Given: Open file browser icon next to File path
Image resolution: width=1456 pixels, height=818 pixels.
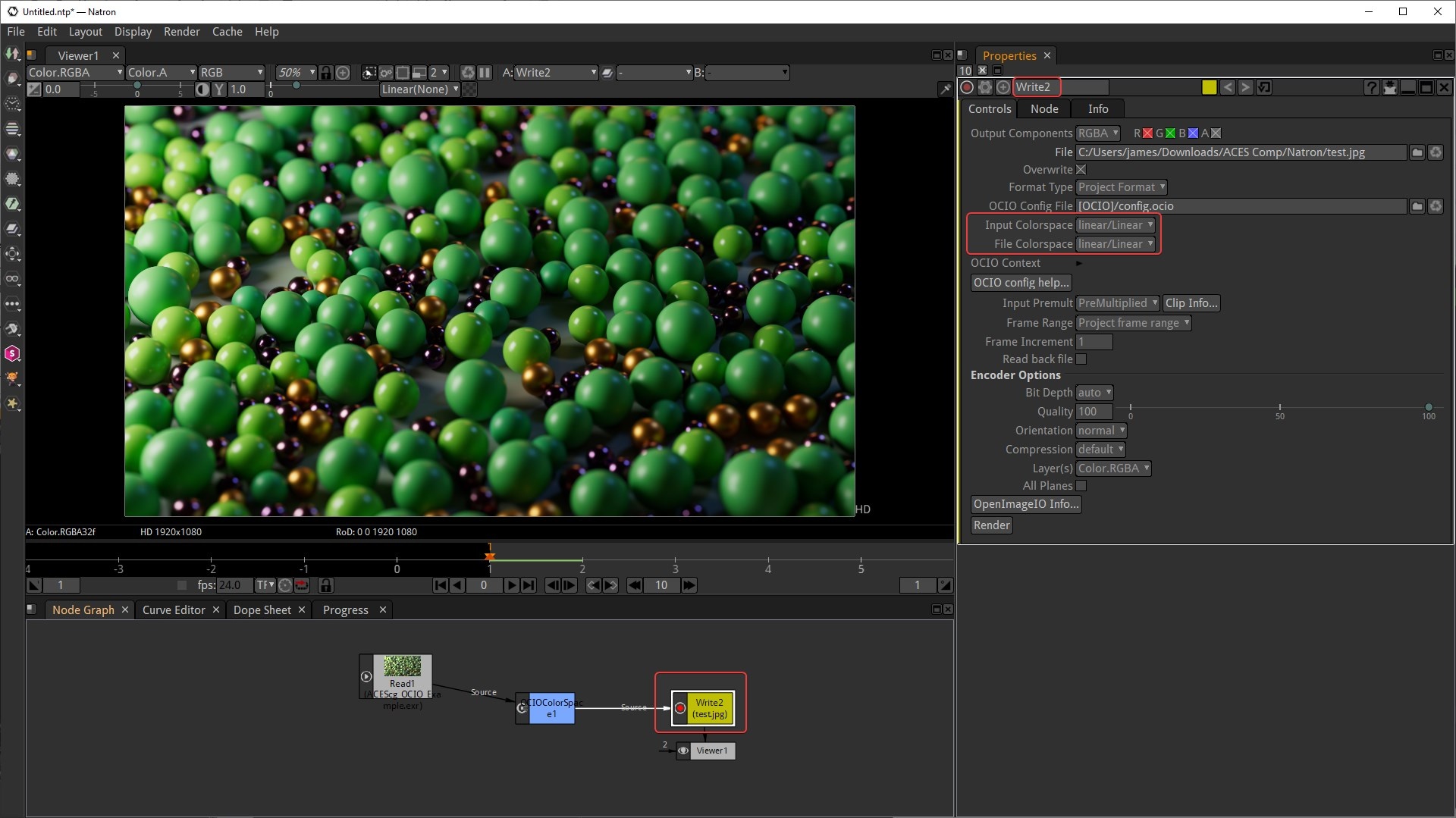Looking at the screenshot, I should point(1417,152).
